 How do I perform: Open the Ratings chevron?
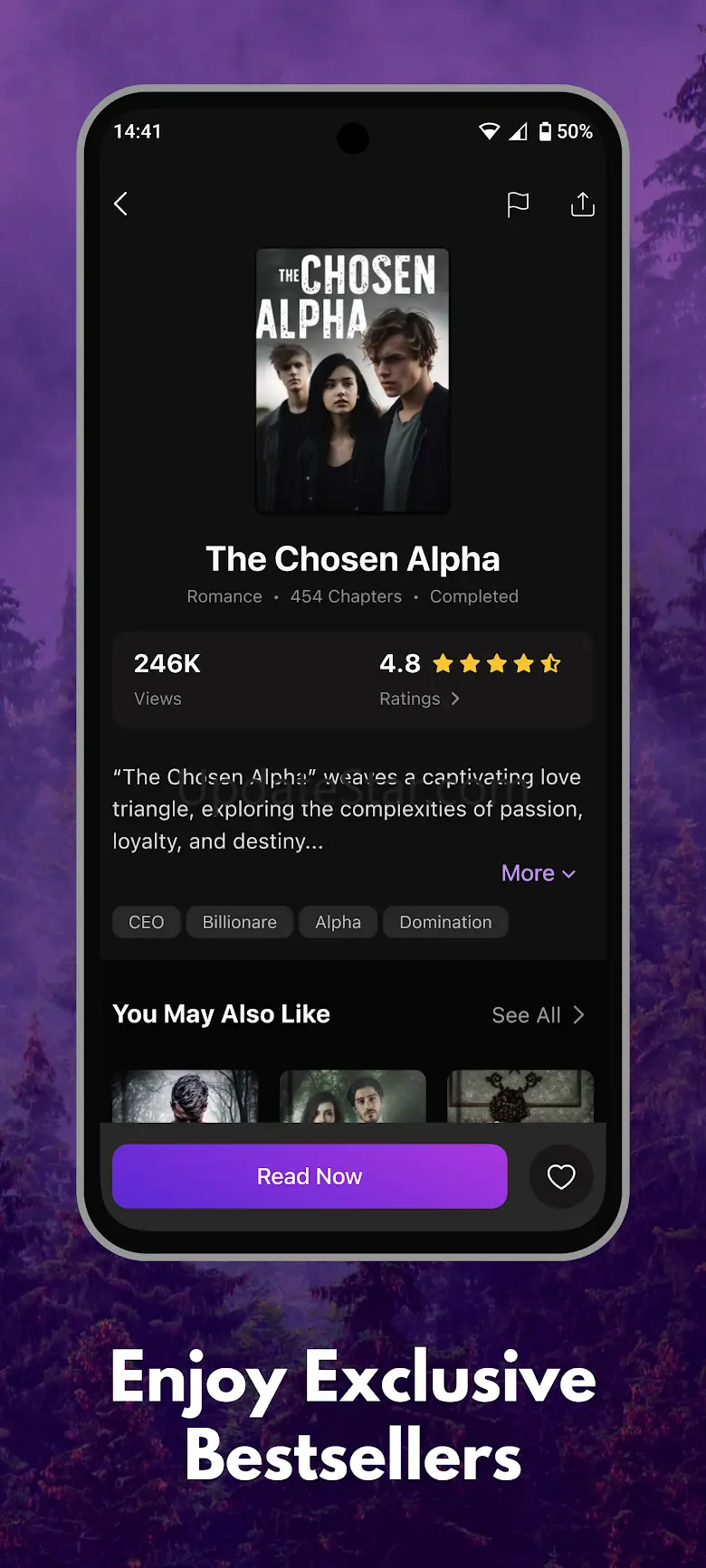(x=455, y=698)
